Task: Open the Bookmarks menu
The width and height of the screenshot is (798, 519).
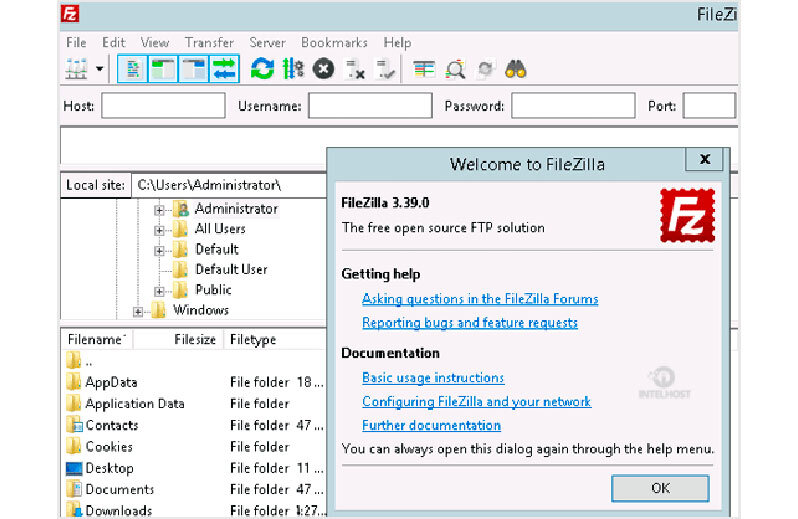Action: click(x=334, y=42)
